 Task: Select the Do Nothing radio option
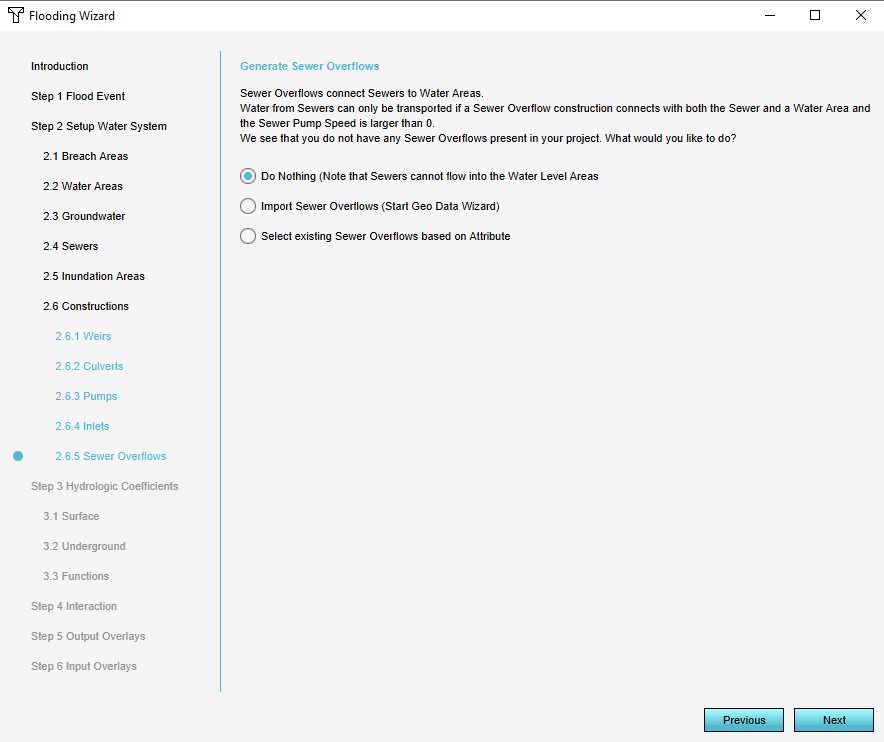pyautogui.click(x=248, y=176)
